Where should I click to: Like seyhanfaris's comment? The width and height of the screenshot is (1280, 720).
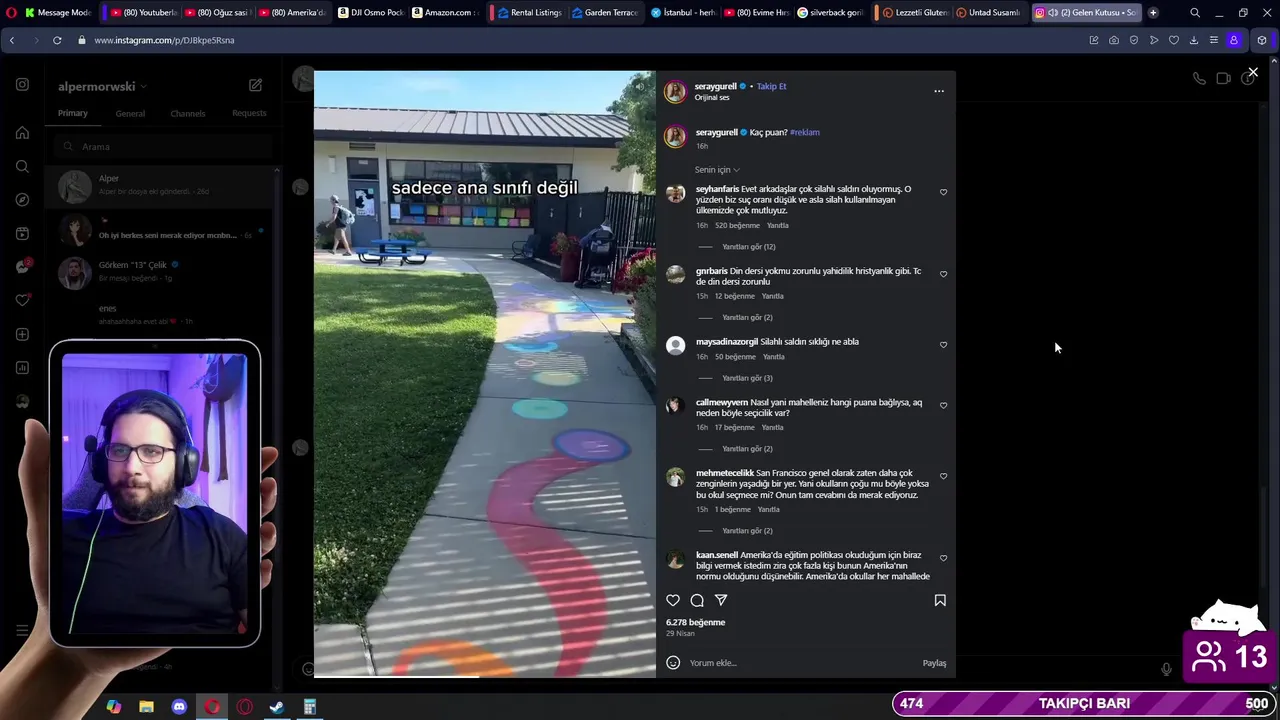(x=943, y=192)
